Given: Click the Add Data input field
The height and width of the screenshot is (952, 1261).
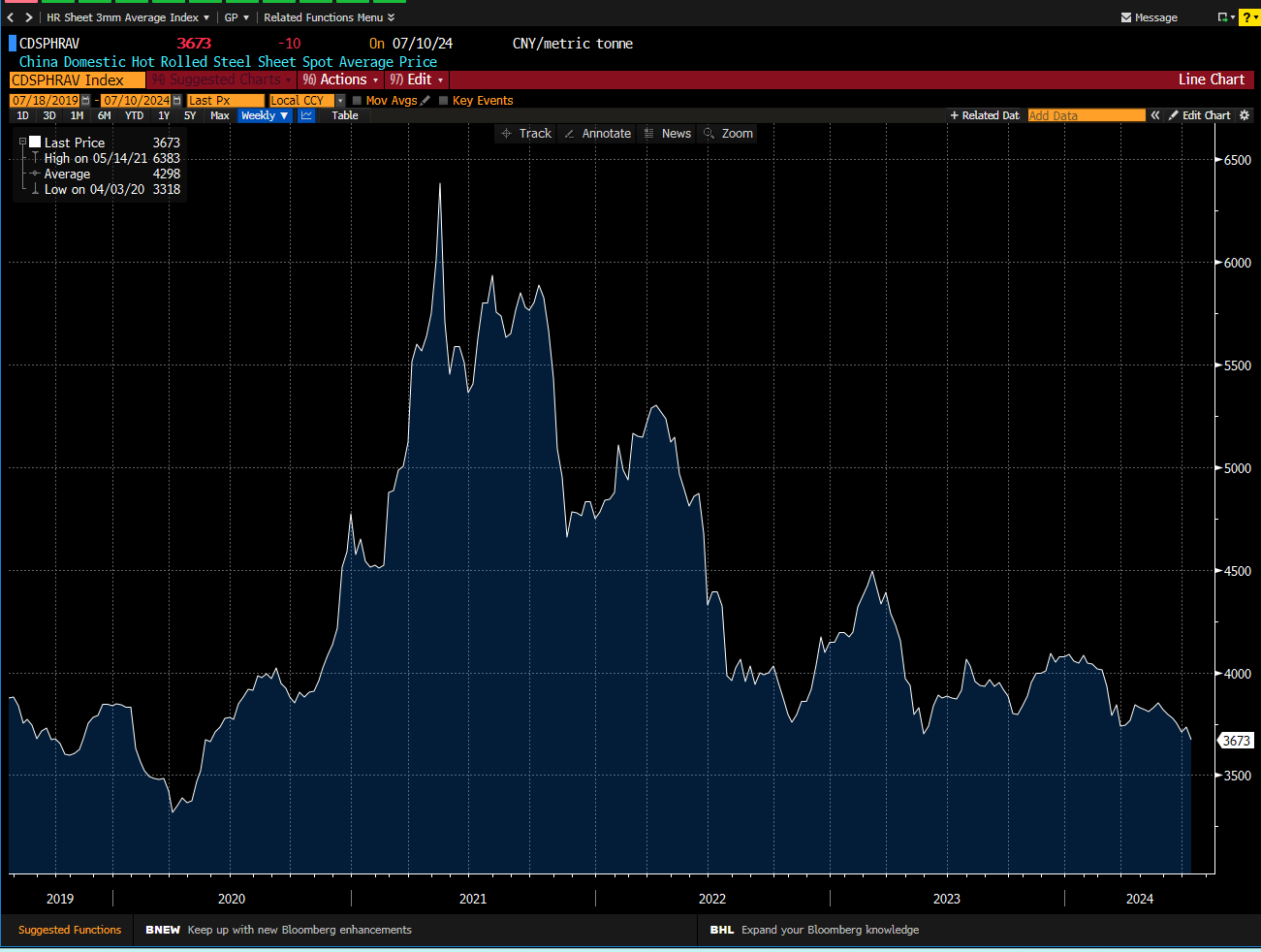Looking at the screenshot, I should (1087, 115).
